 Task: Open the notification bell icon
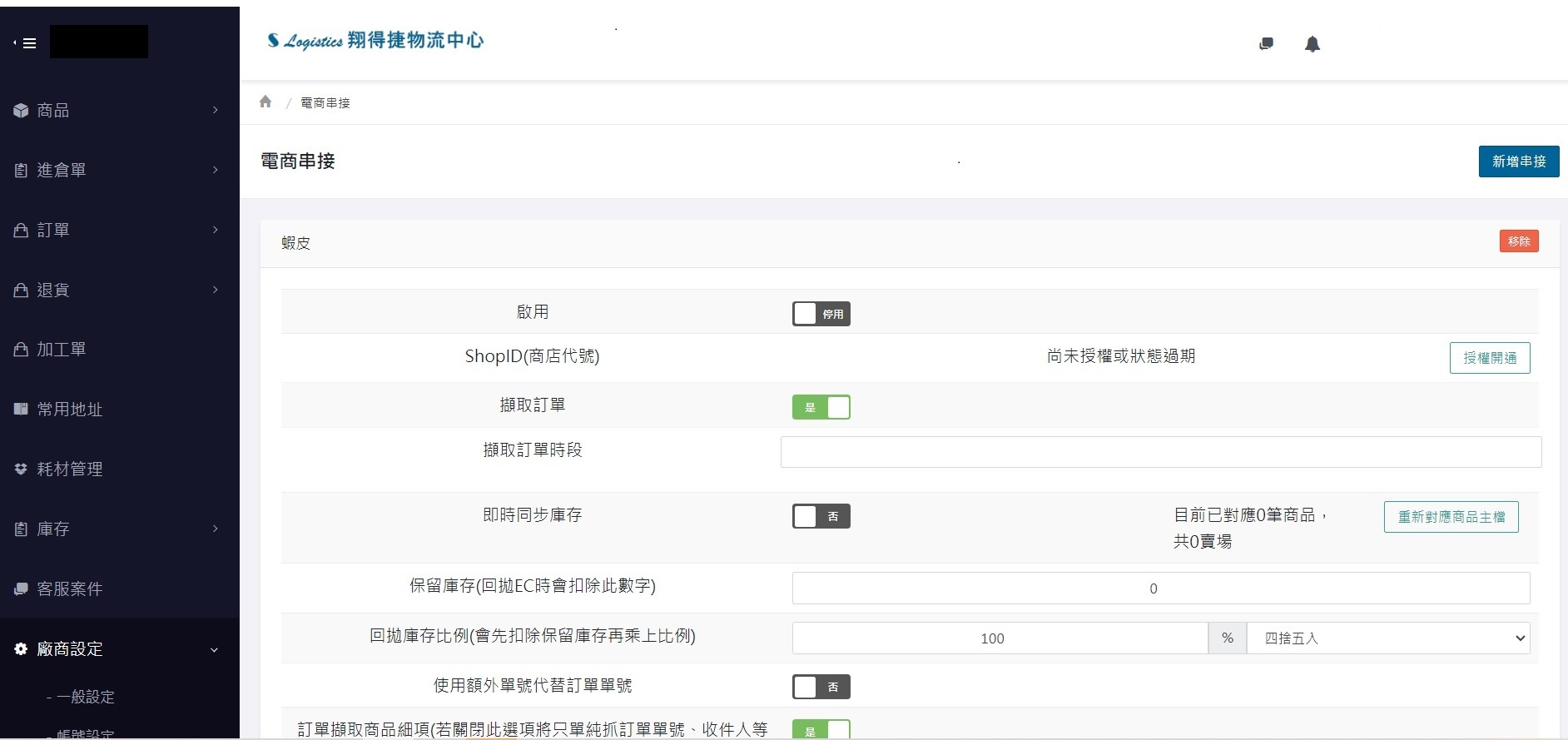[1312, 44]
